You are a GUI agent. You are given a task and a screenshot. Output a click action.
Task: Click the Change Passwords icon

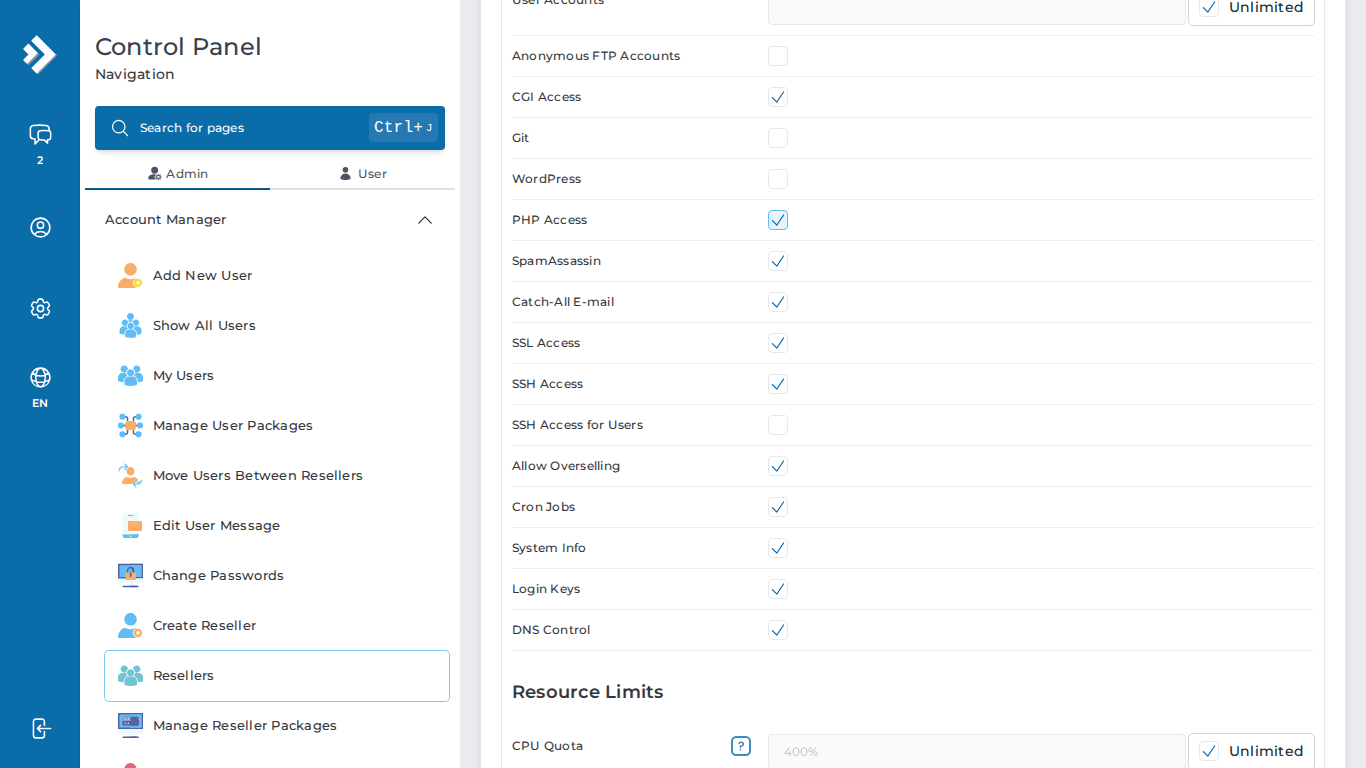(x=130, y=575)
